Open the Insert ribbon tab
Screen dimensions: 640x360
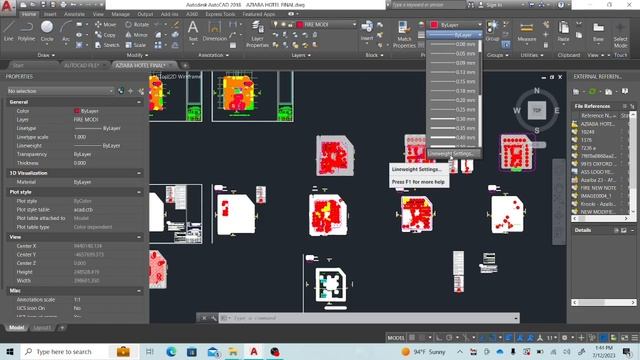[50, 14]
